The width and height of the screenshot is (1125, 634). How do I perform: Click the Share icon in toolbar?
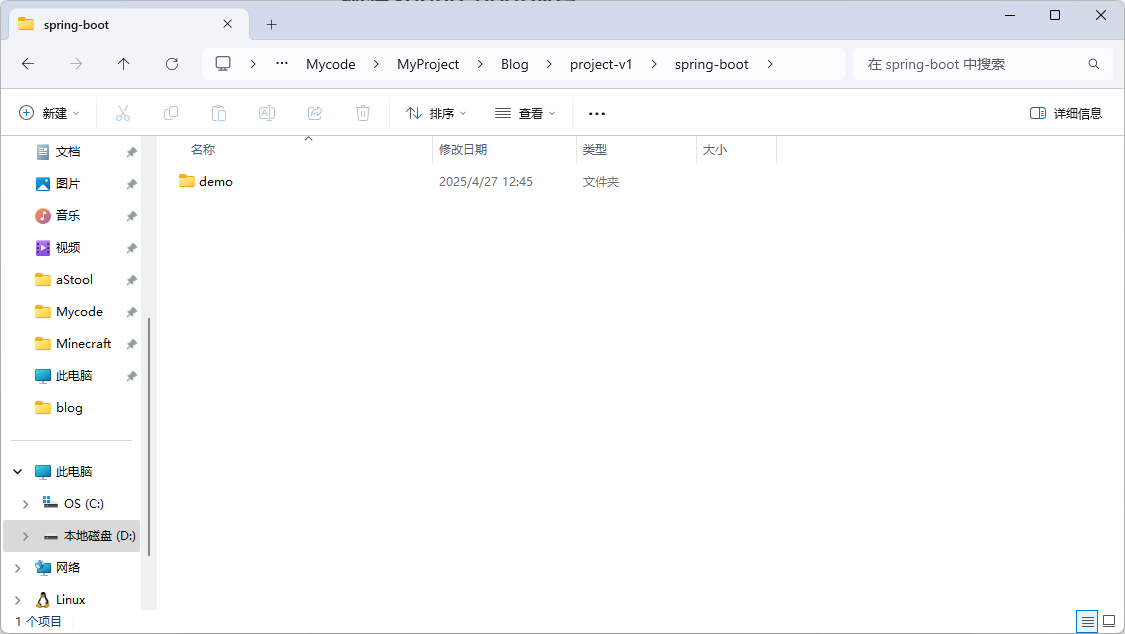click(315, 113)
